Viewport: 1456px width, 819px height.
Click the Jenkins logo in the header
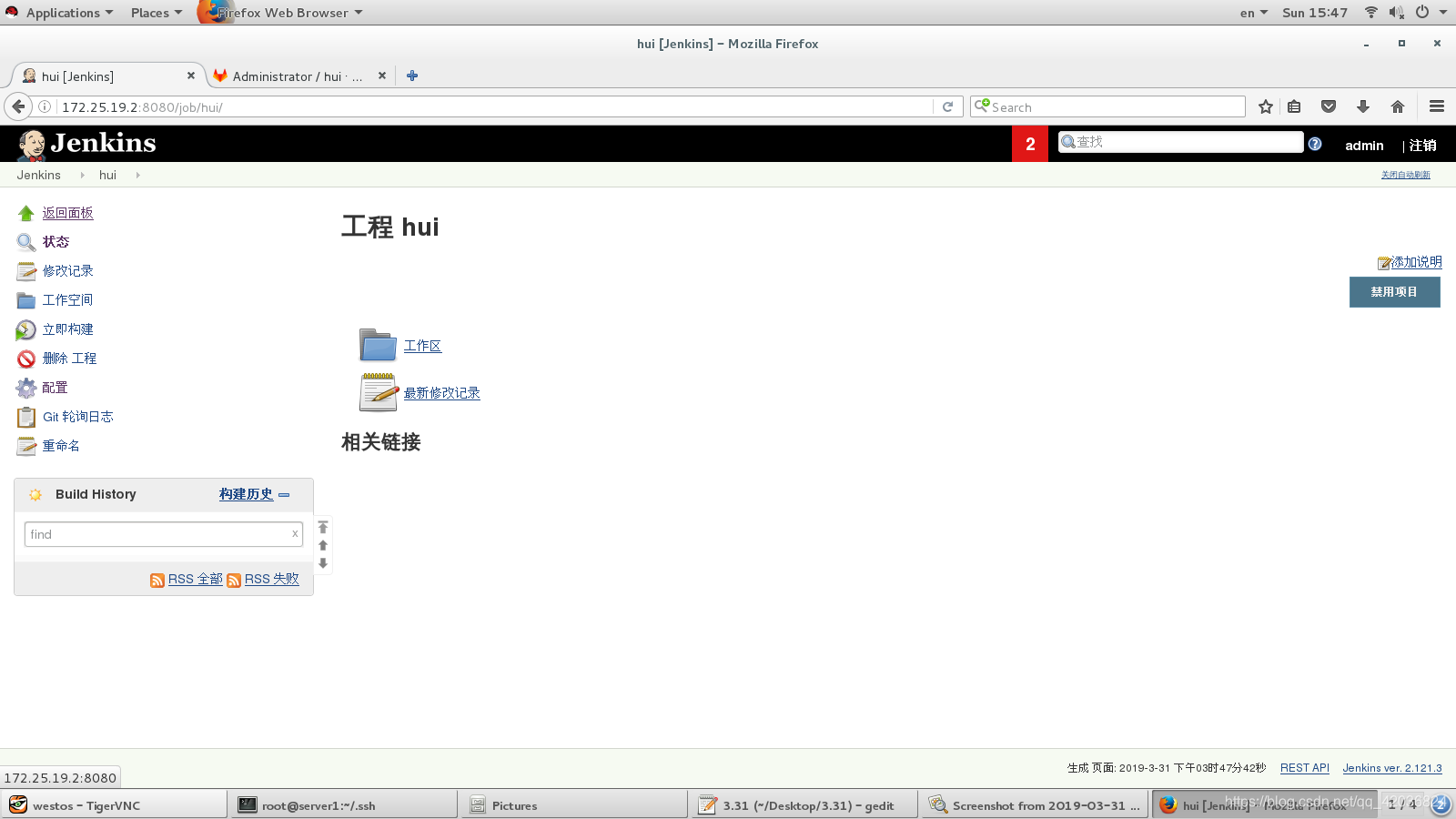pyautogui.click(x=87, y=143)
